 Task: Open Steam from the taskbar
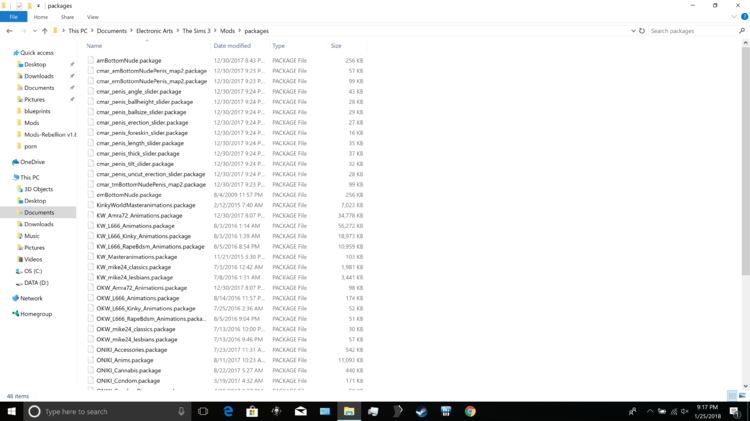(421, 411)
